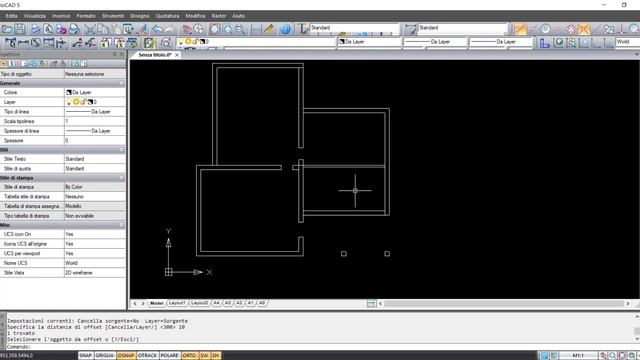Screen dimensions: 640x360
Task: Open the Quotatura menu
Action: point(167,16)
